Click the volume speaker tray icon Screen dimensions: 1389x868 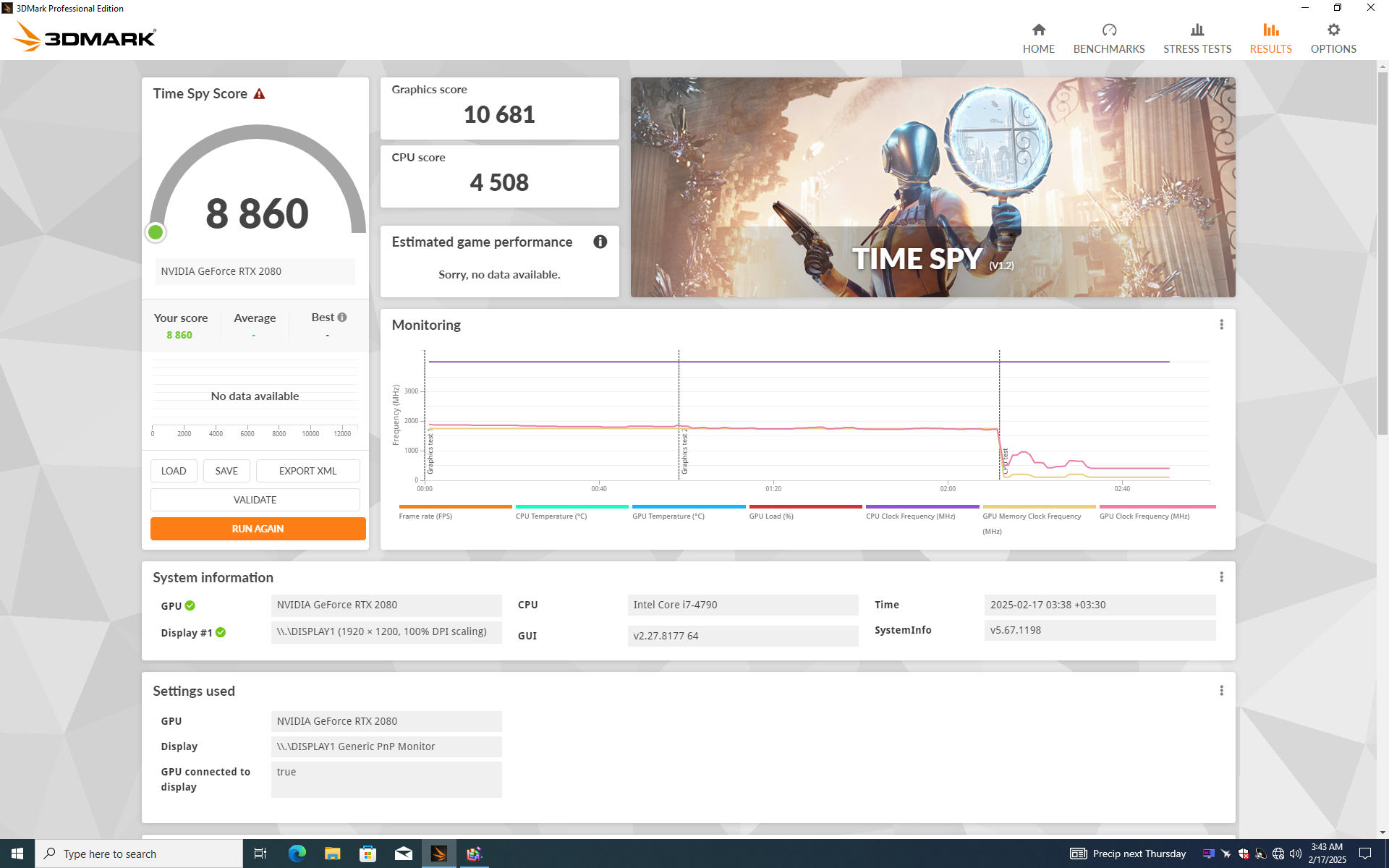1295,854
